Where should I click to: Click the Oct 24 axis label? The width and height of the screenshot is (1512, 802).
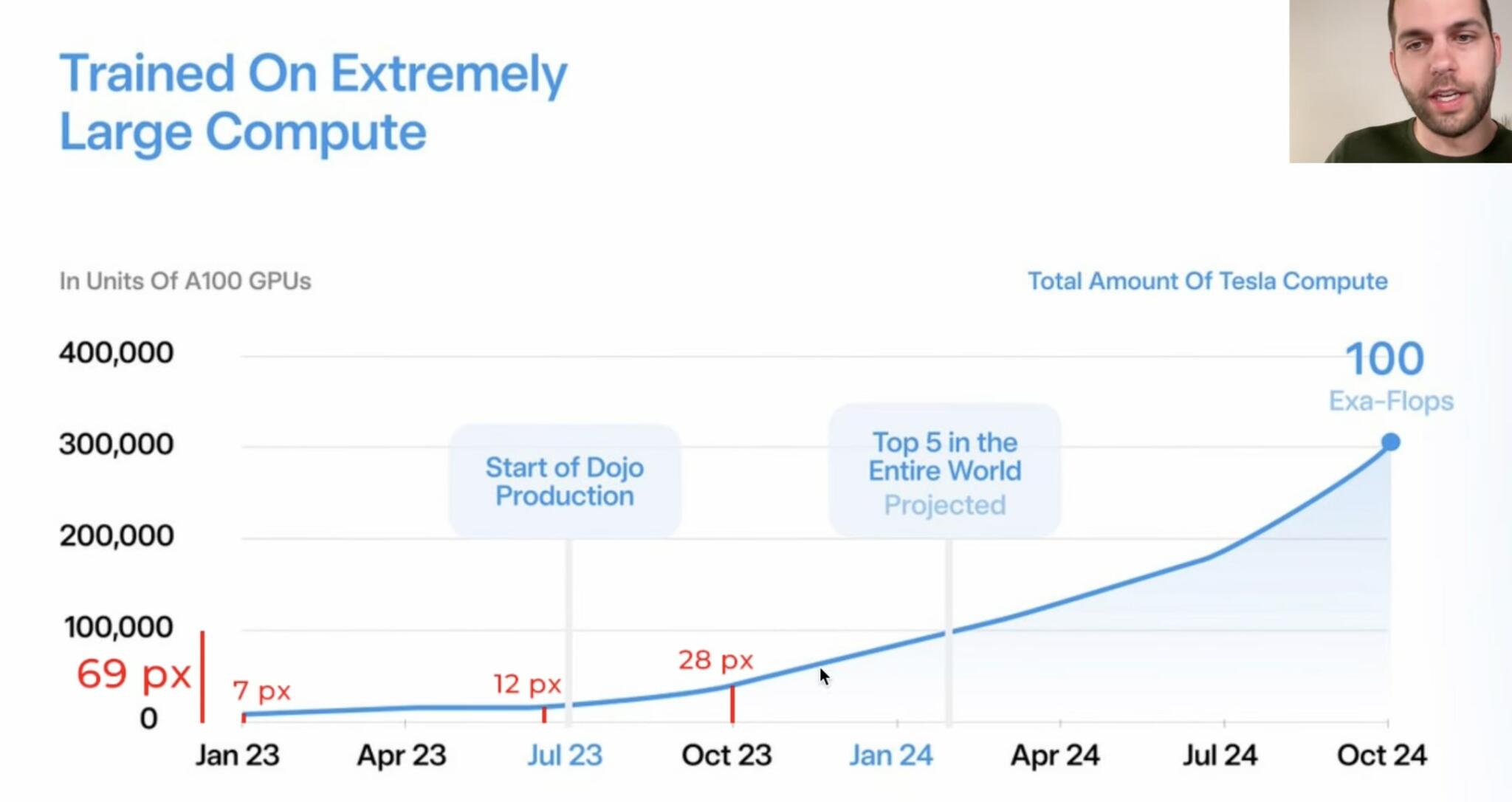1382,755
